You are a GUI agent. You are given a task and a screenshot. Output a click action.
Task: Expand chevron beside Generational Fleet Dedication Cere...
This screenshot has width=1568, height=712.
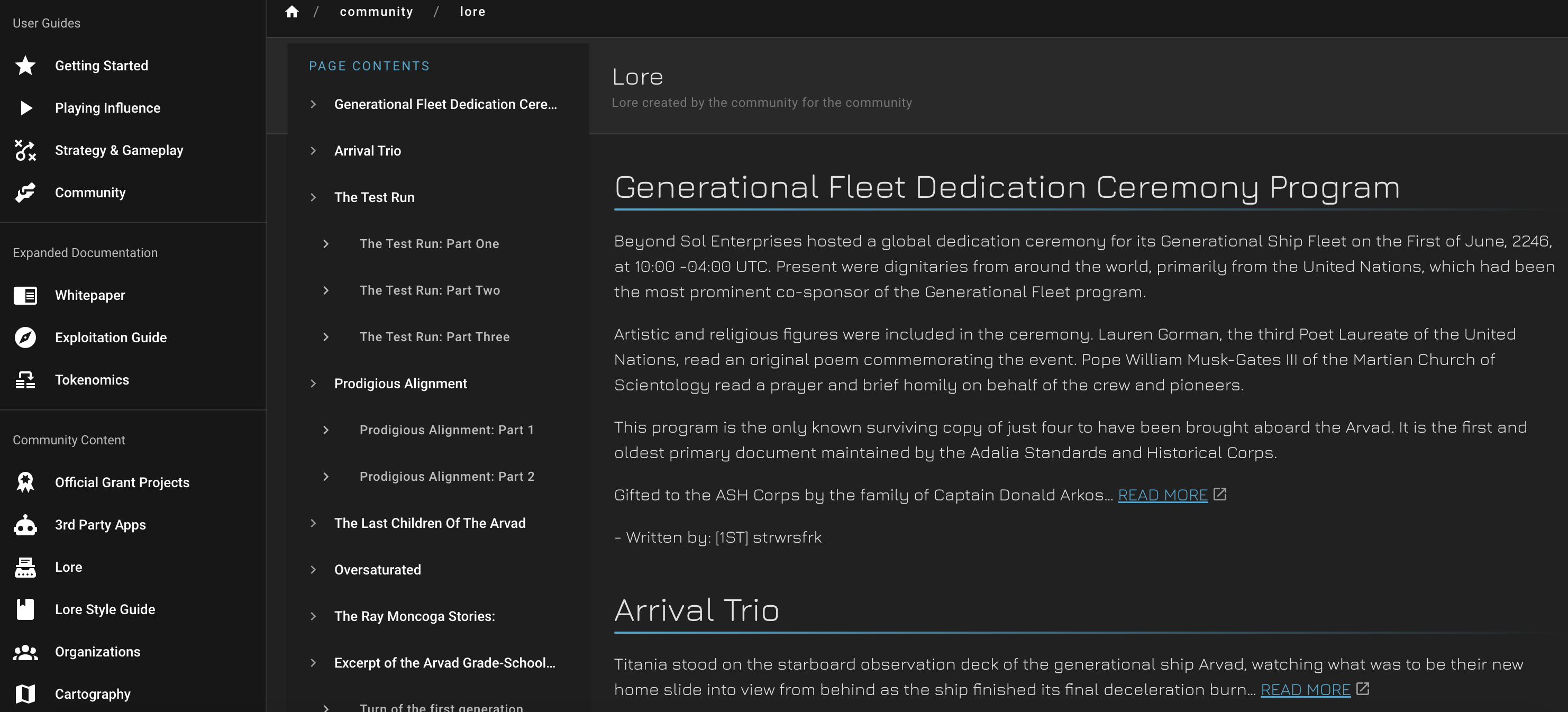313,104
